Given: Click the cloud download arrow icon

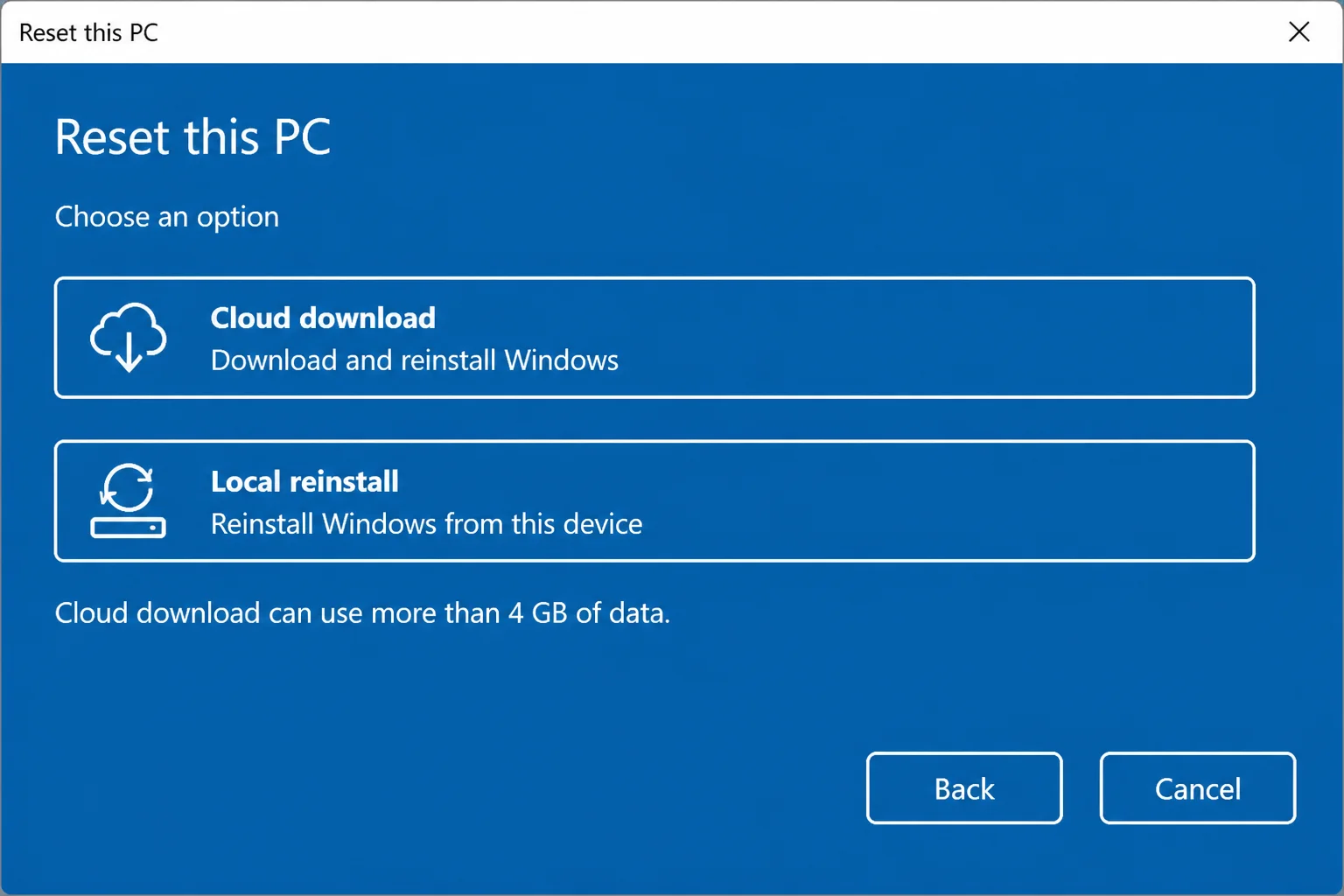Looking at the screenshot, I should (129, 338).
